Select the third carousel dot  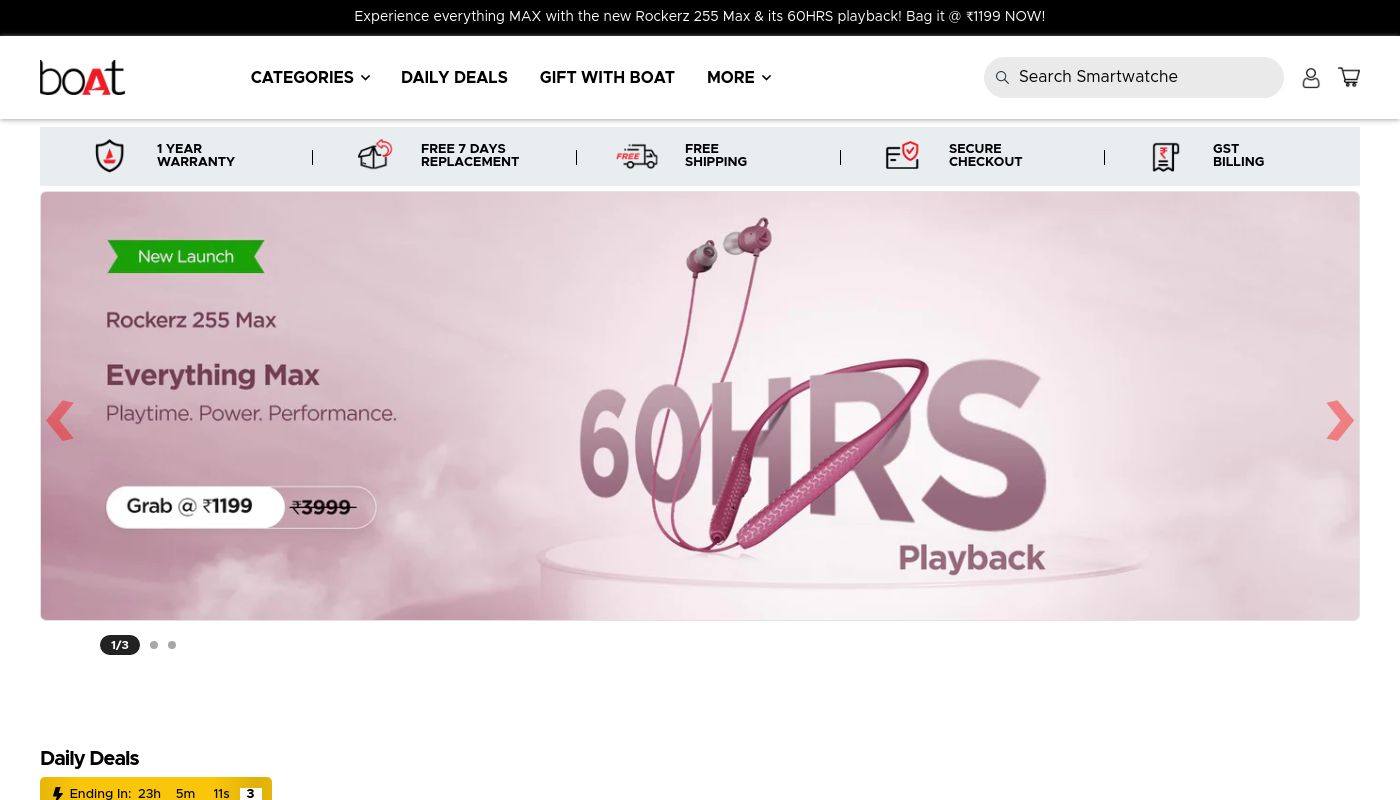(172, 645)
